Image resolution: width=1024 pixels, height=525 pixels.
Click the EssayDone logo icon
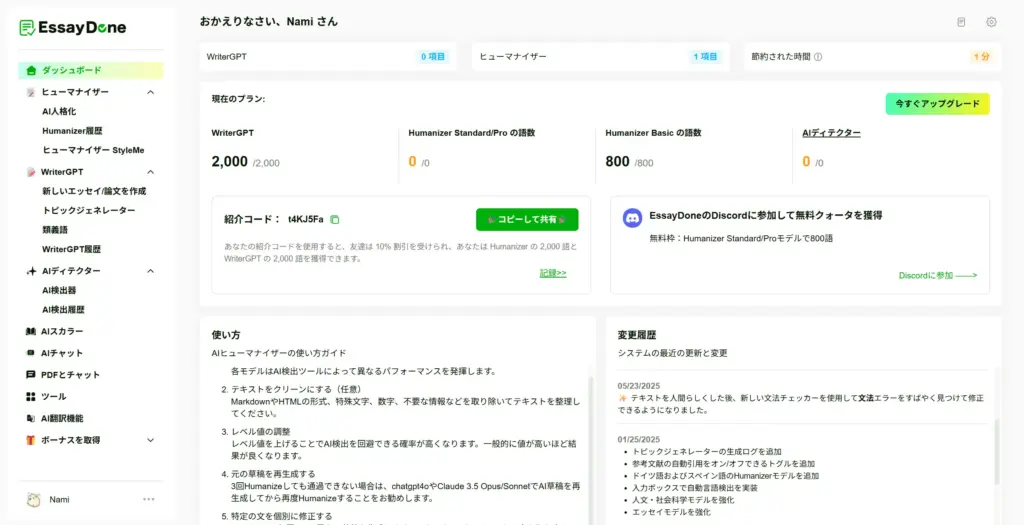point(27,28)
